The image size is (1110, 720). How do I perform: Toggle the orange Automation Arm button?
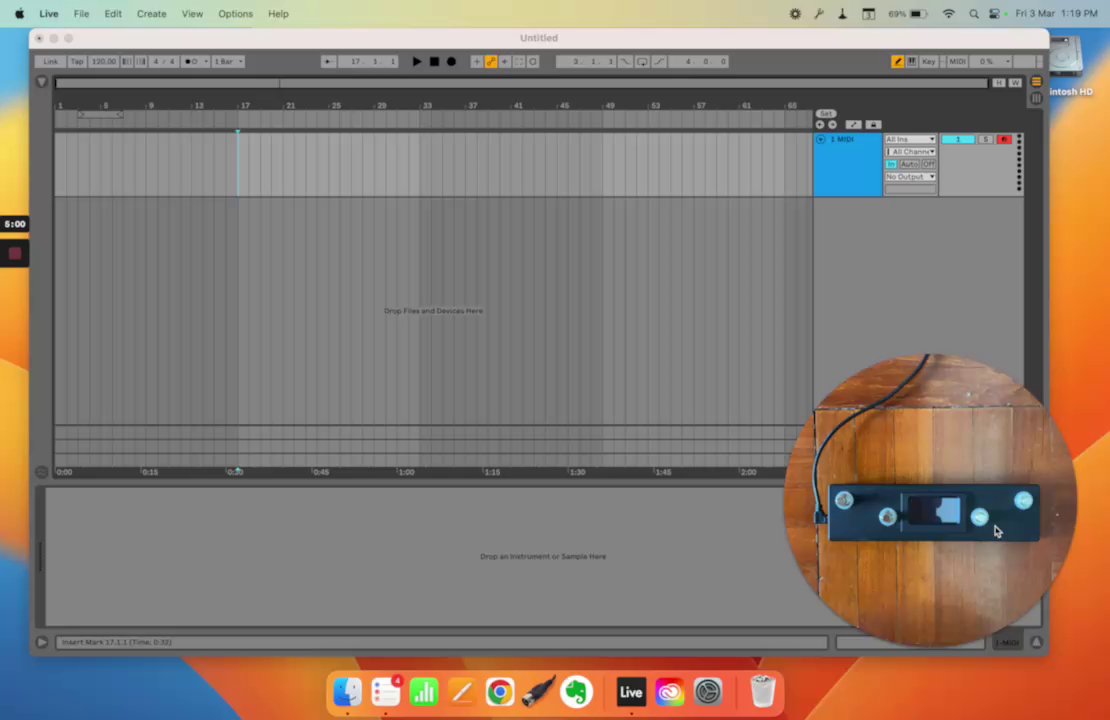491,62
